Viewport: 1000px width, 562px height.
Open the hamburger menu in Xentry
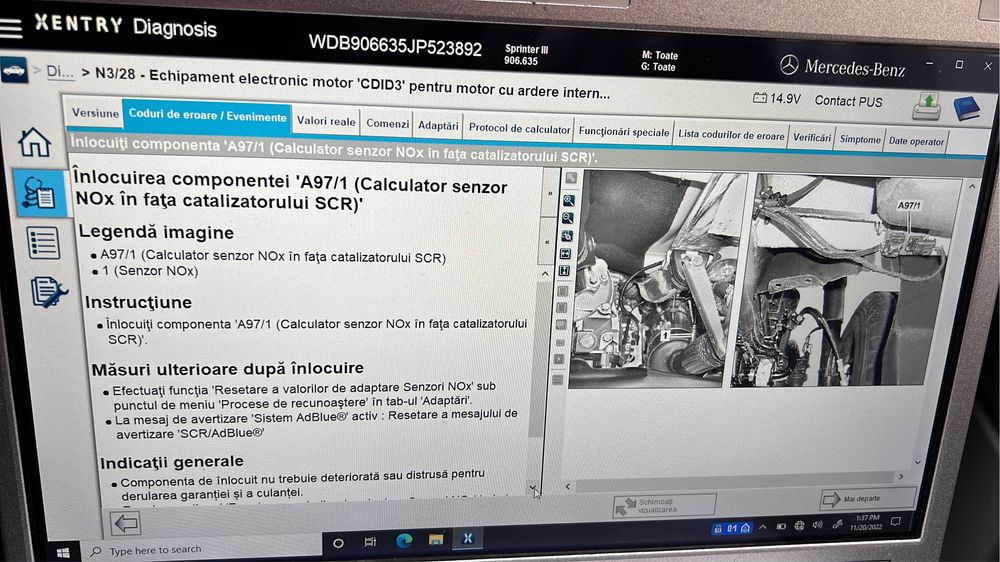pos(11,27)
